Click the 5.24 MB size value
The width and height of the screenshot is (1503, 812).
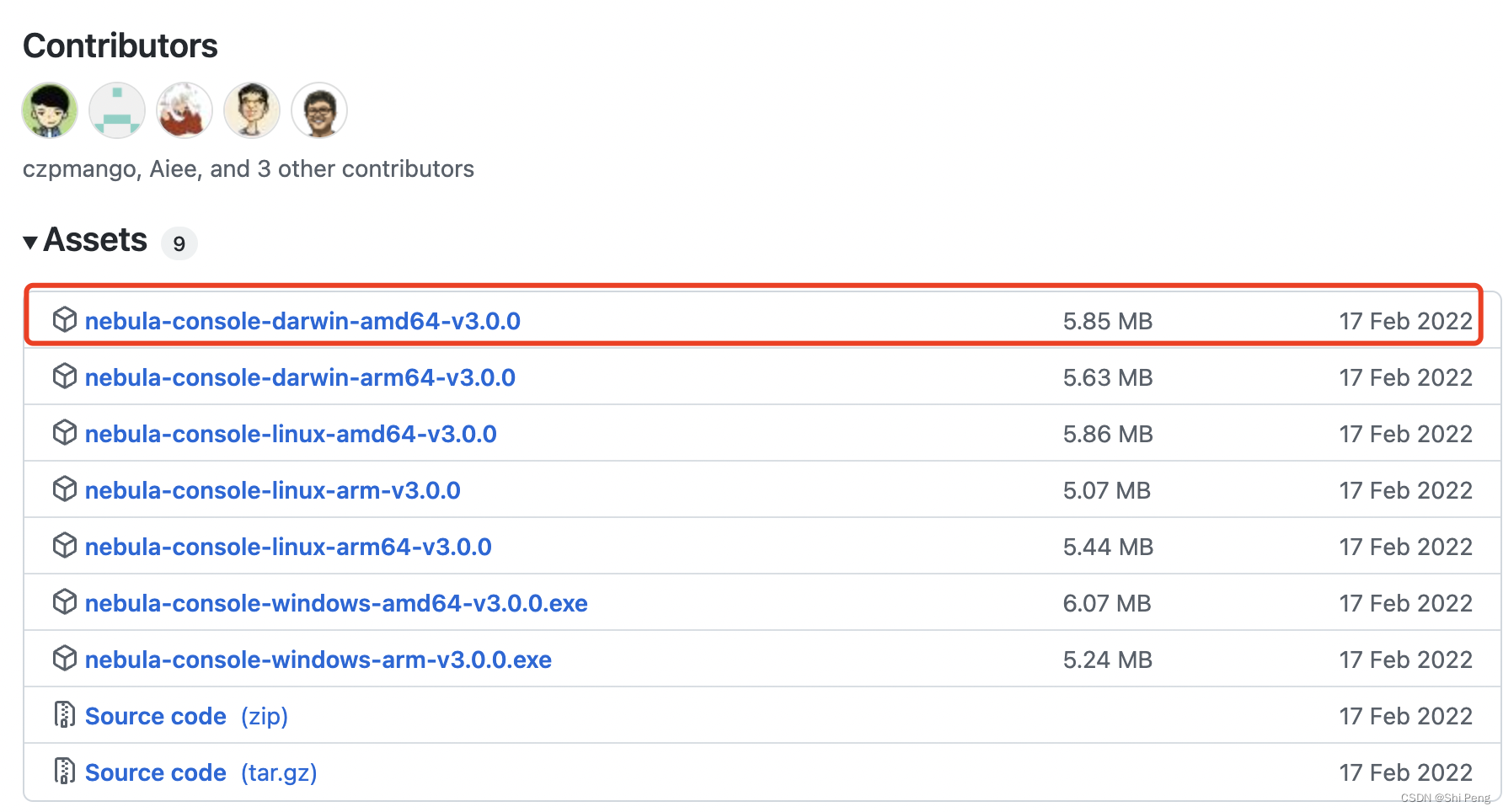(1107, 660)
